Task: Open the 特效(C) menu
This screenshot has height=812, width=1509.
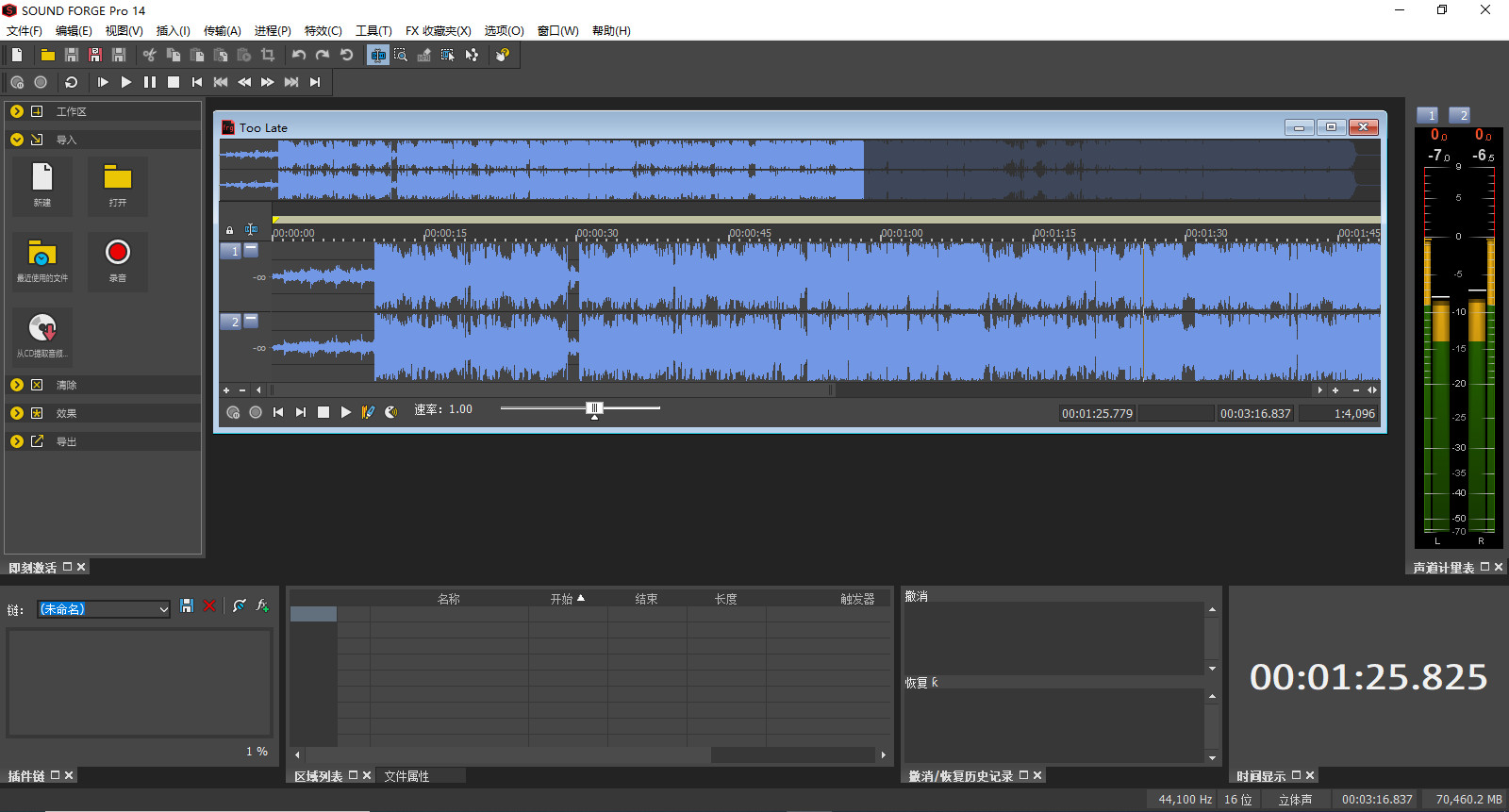Action: pos(323,31)
